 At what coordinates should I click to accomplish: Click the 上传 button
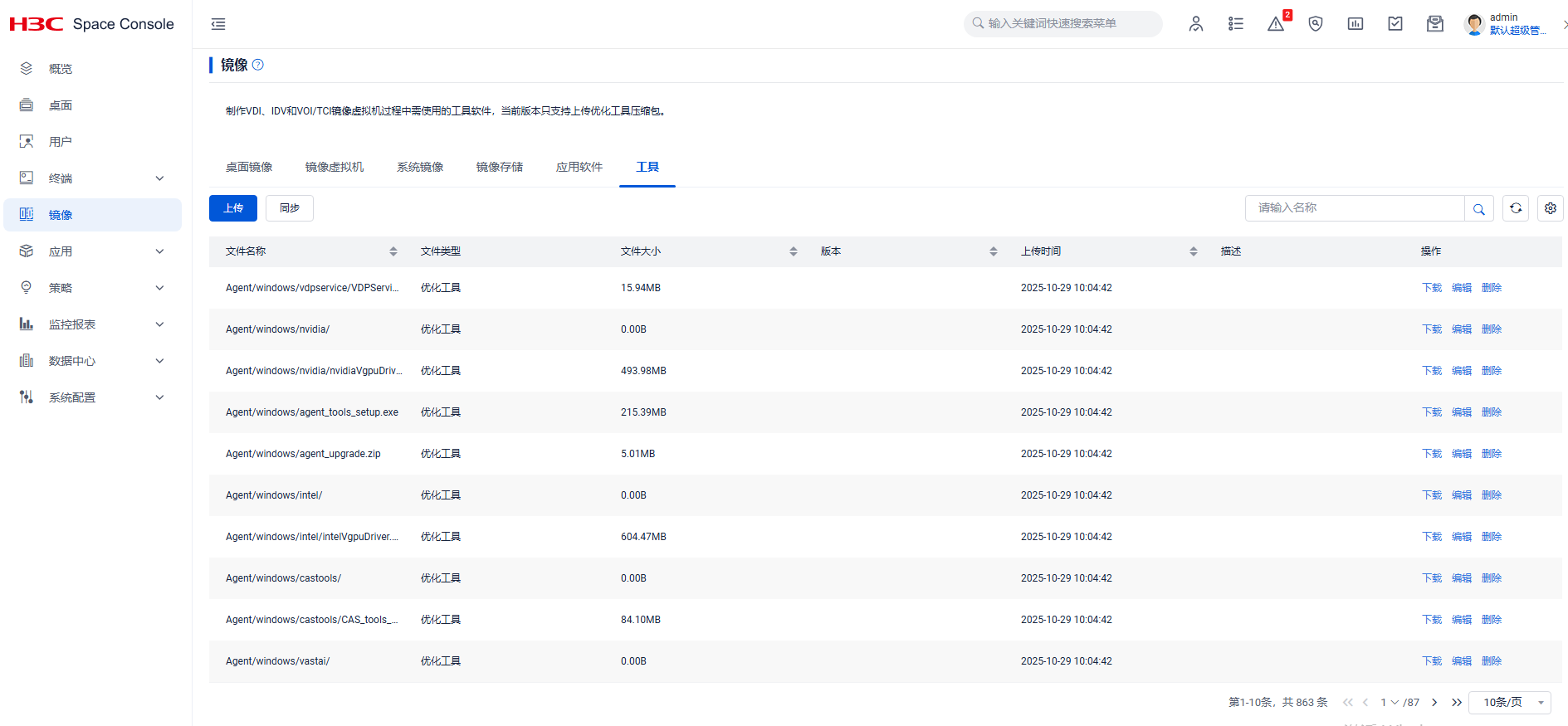[x=233, y=208]
